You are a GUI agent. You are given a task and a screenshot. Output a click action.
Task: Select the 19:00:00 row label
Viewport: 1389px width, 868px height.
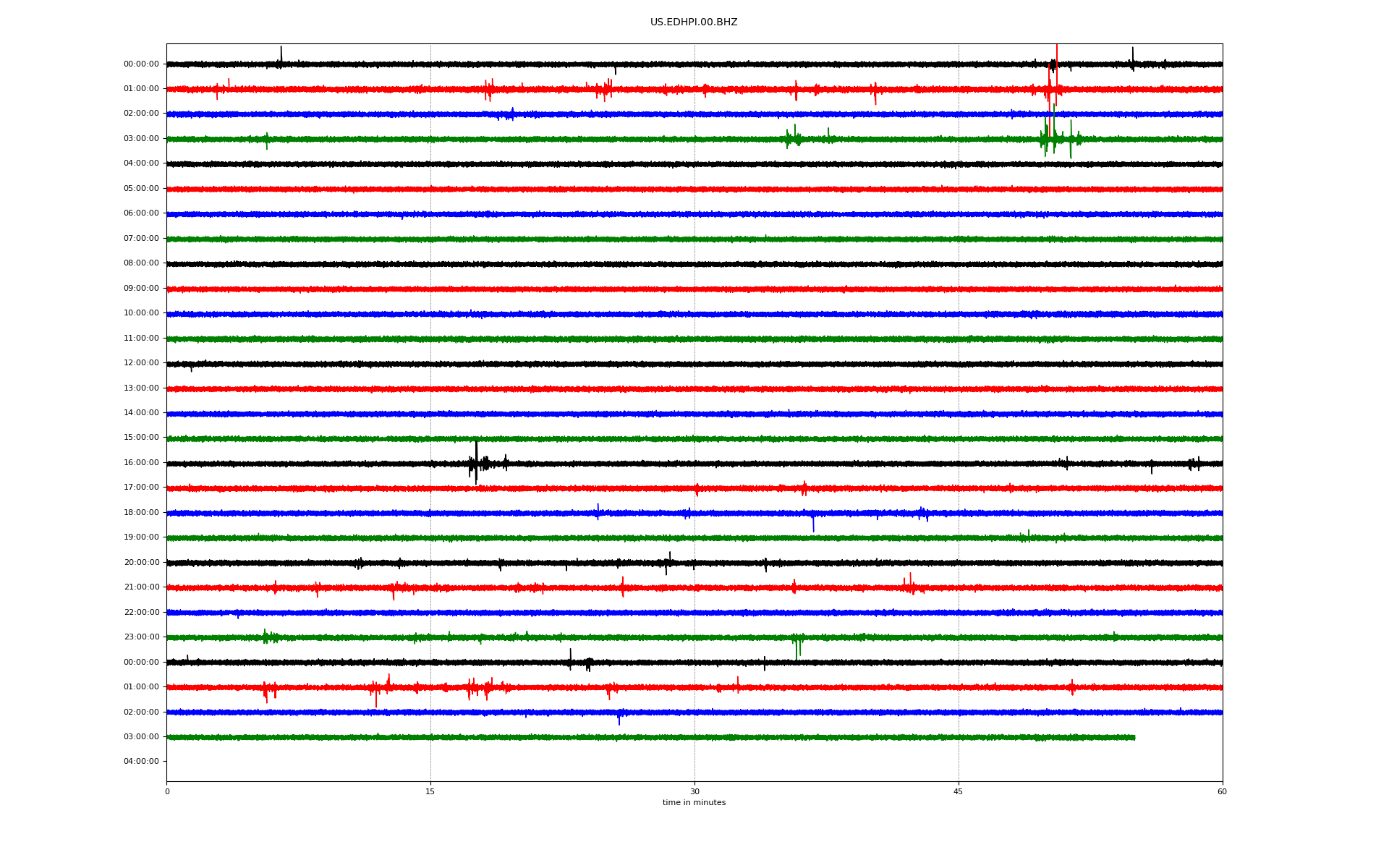pos(141,537)
